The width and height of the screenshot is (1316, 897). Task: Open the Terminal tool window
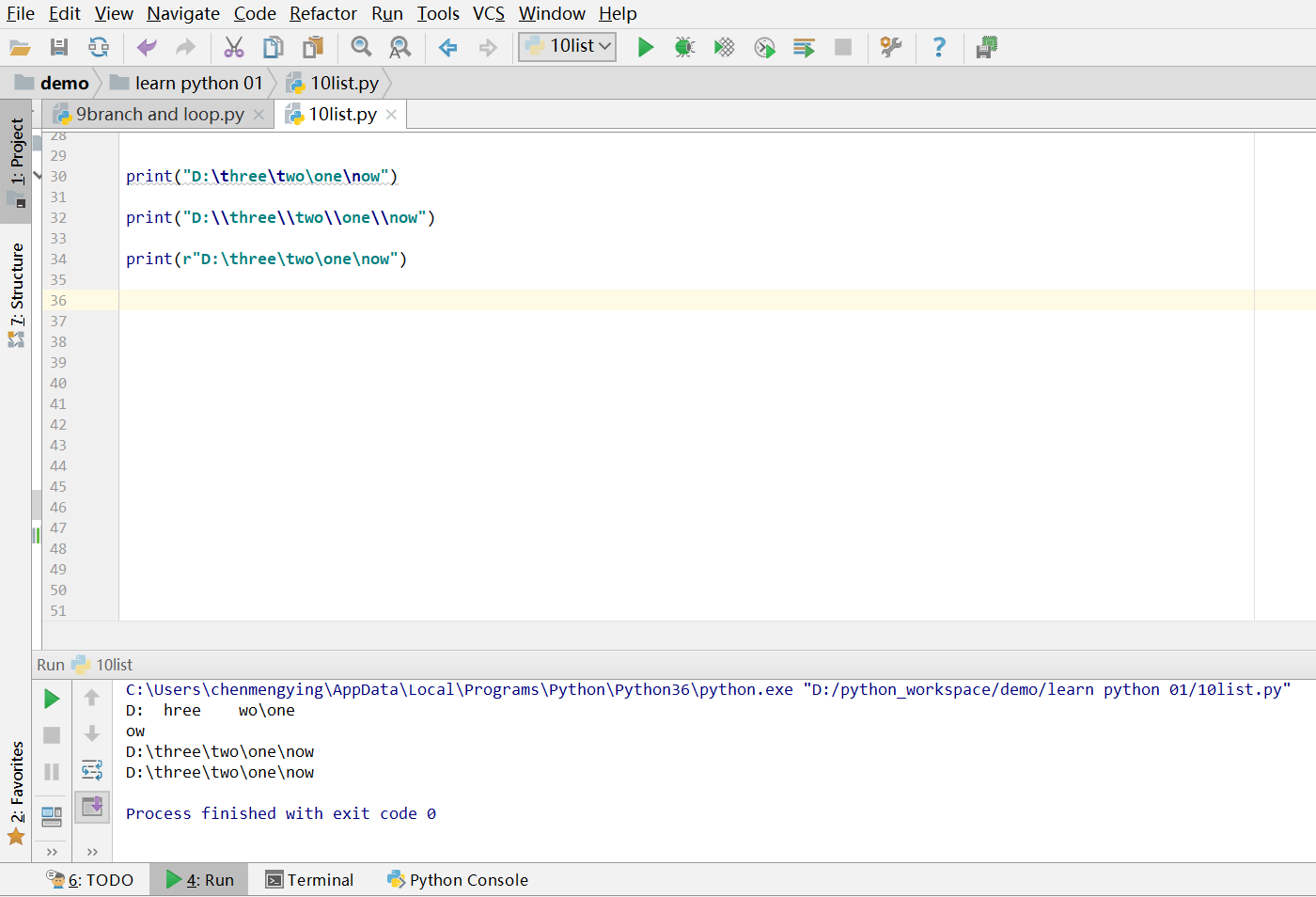[310, 880]
